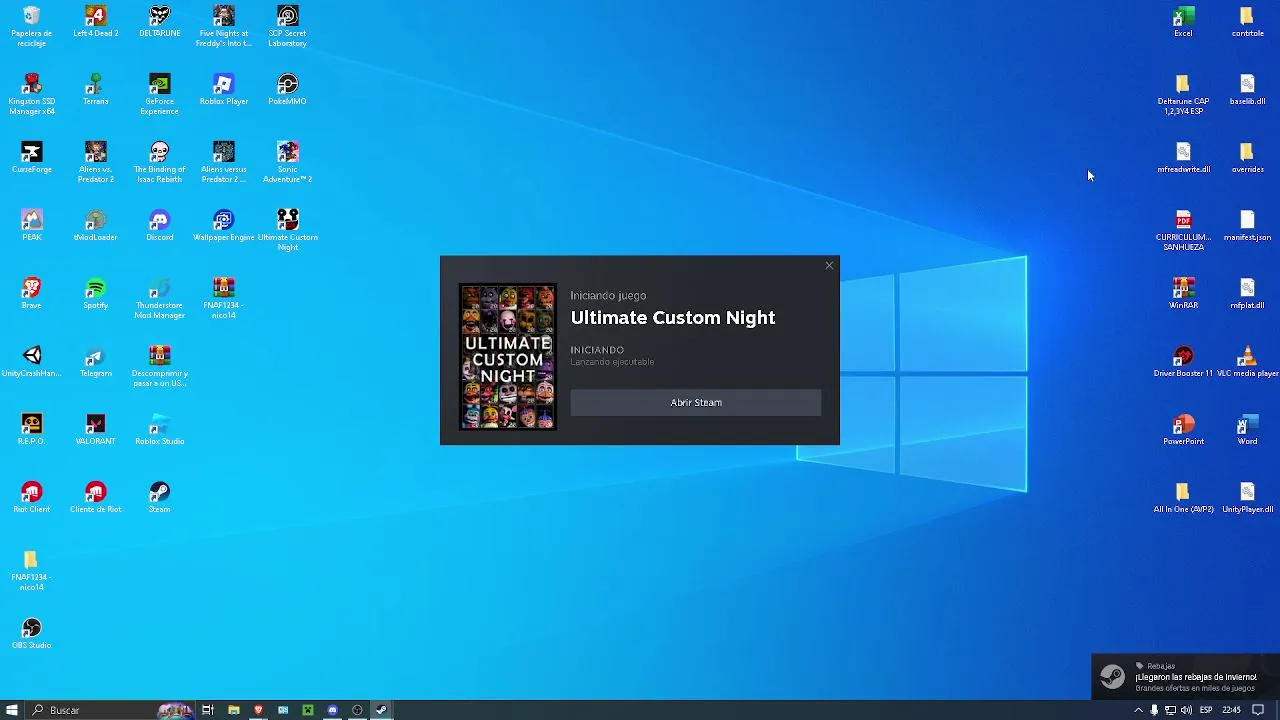Select the Driver Booster 11 shortcut
The image size is (1280, 720).
[x=1184, y=362]
